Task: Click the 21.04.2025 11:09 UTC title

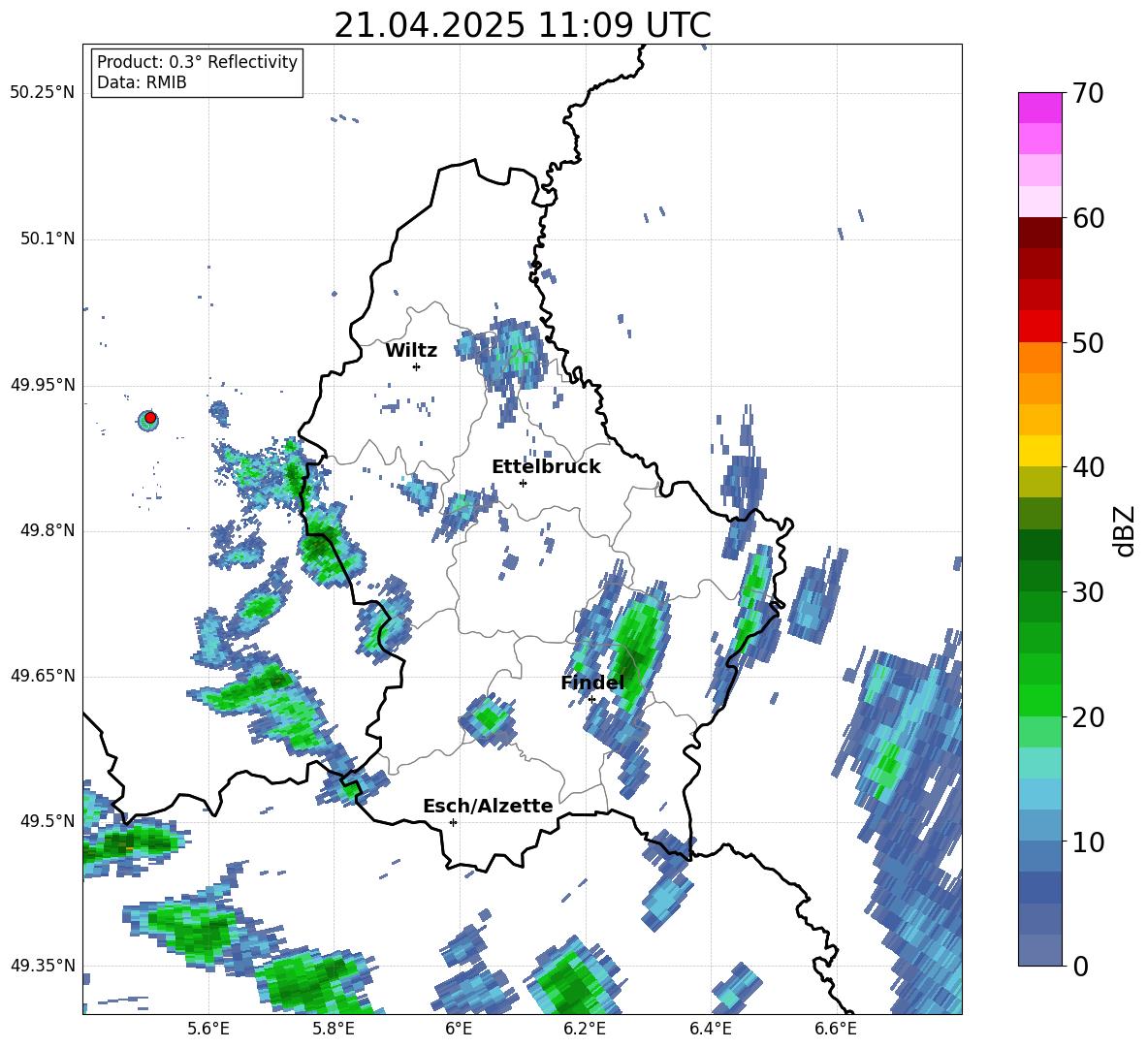Action: (x=522, y=25)
